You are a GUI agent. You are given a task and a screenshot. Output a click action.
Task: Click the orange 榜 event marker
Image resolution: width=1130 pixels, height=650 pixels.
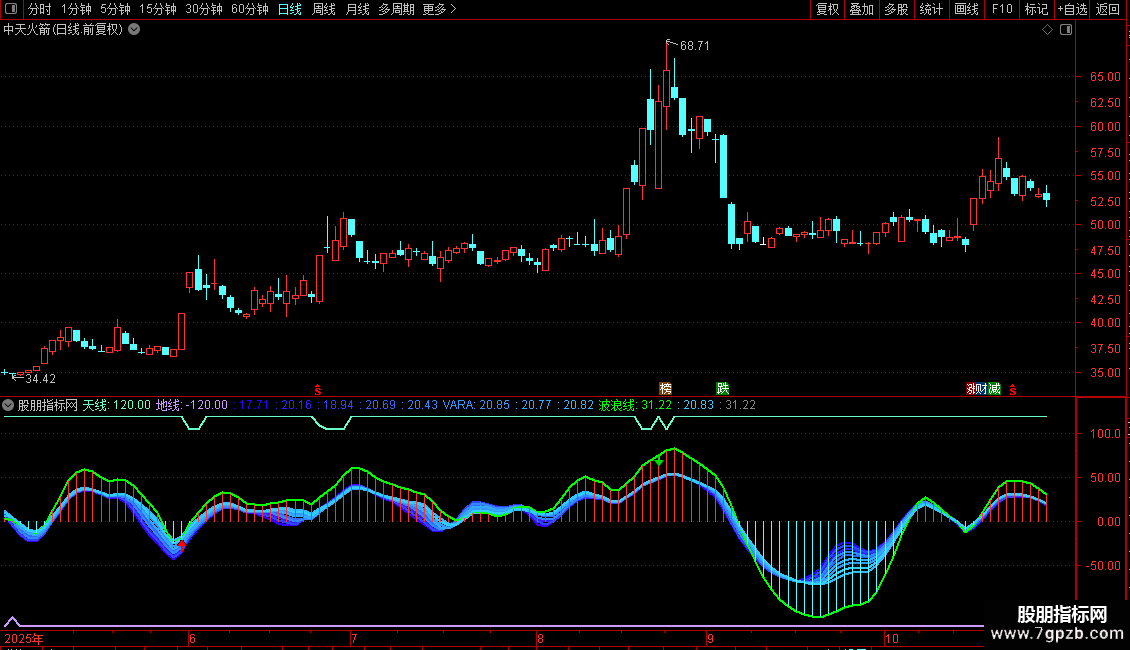point(665,388)
